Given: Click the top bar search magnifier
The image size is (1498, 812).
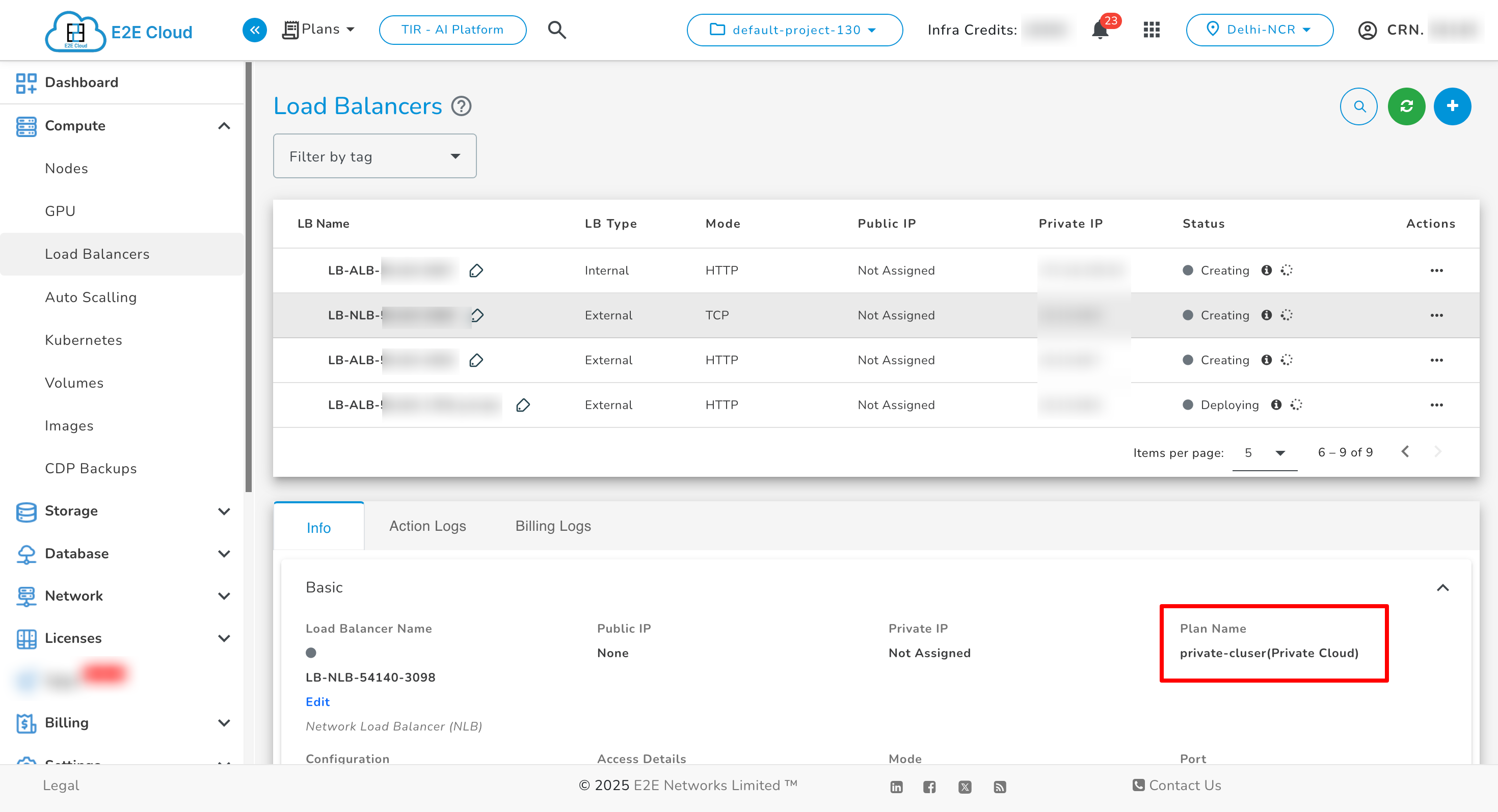Looking at the screenshot, I should 556,30.
